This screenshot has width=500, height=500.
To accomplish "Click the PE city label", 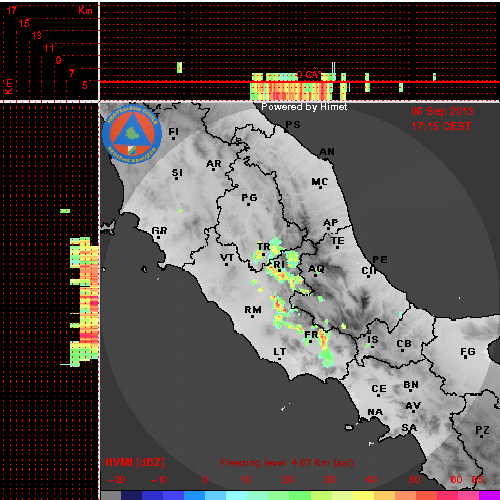I will pos(380,259).
